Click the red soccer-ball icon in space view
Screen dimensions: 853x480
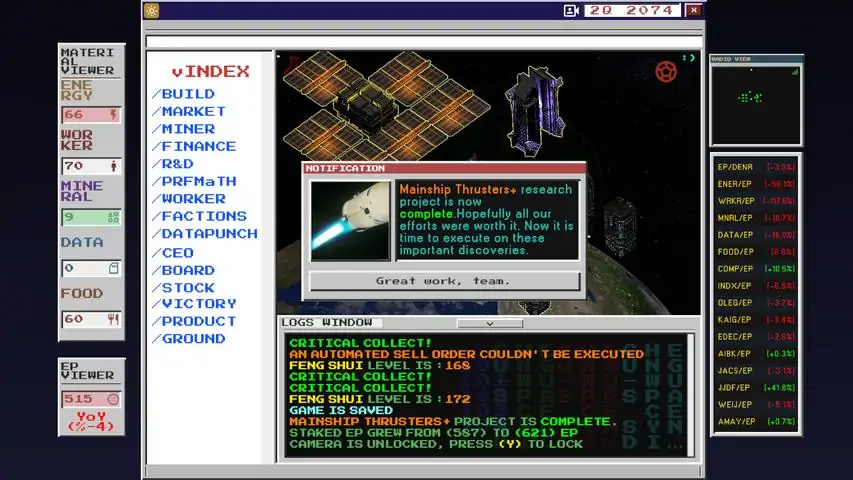[x=666, y=71]
